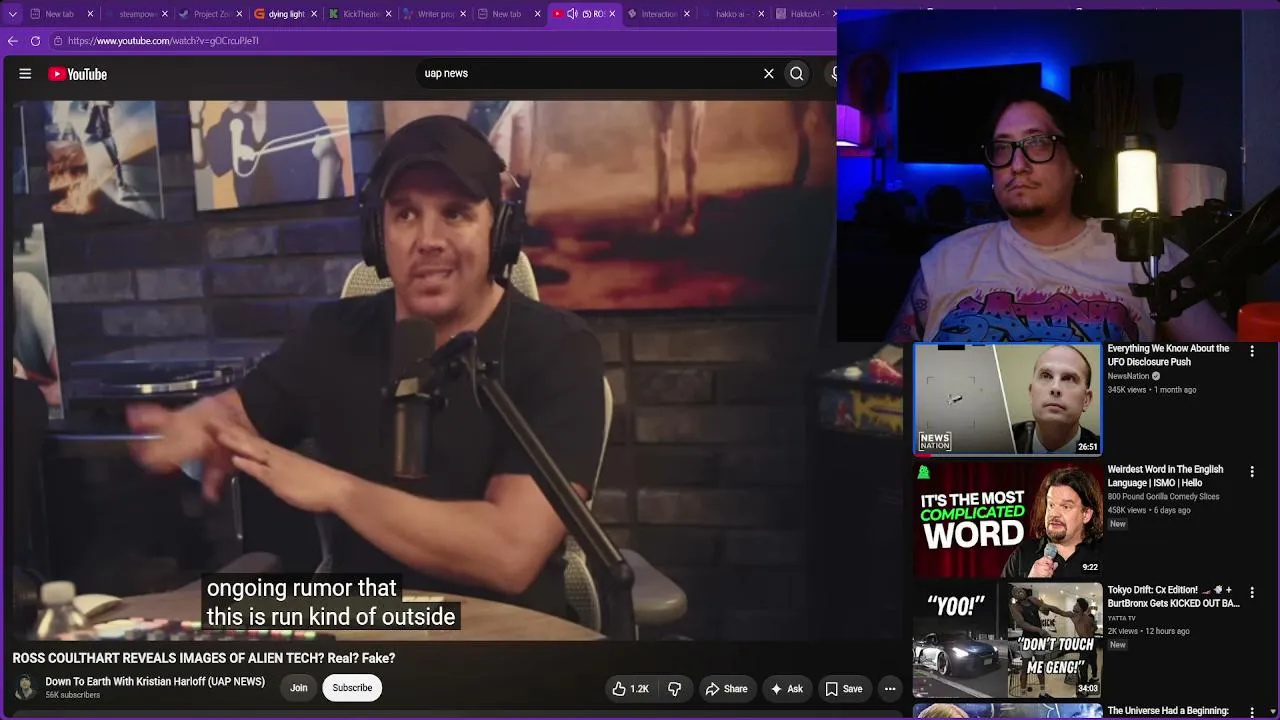The width and height of the screenshot is (1280, 720).
Task: Go to the YouTube home logo
Action: point(77,74)
